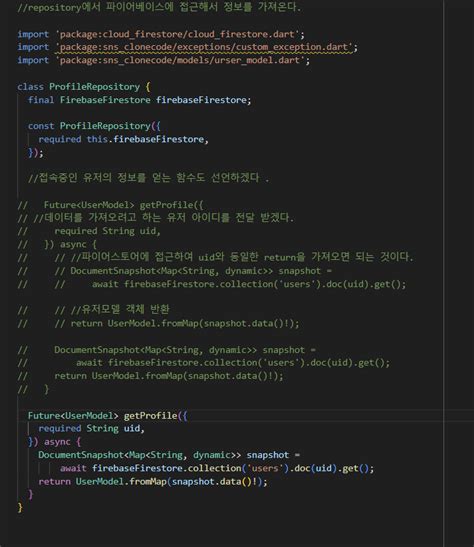474x547 pixels.
Task: Click the active 'DocumentSnapshot<Map<String, dynamic>> snapshot =' line
Action: 169,455
